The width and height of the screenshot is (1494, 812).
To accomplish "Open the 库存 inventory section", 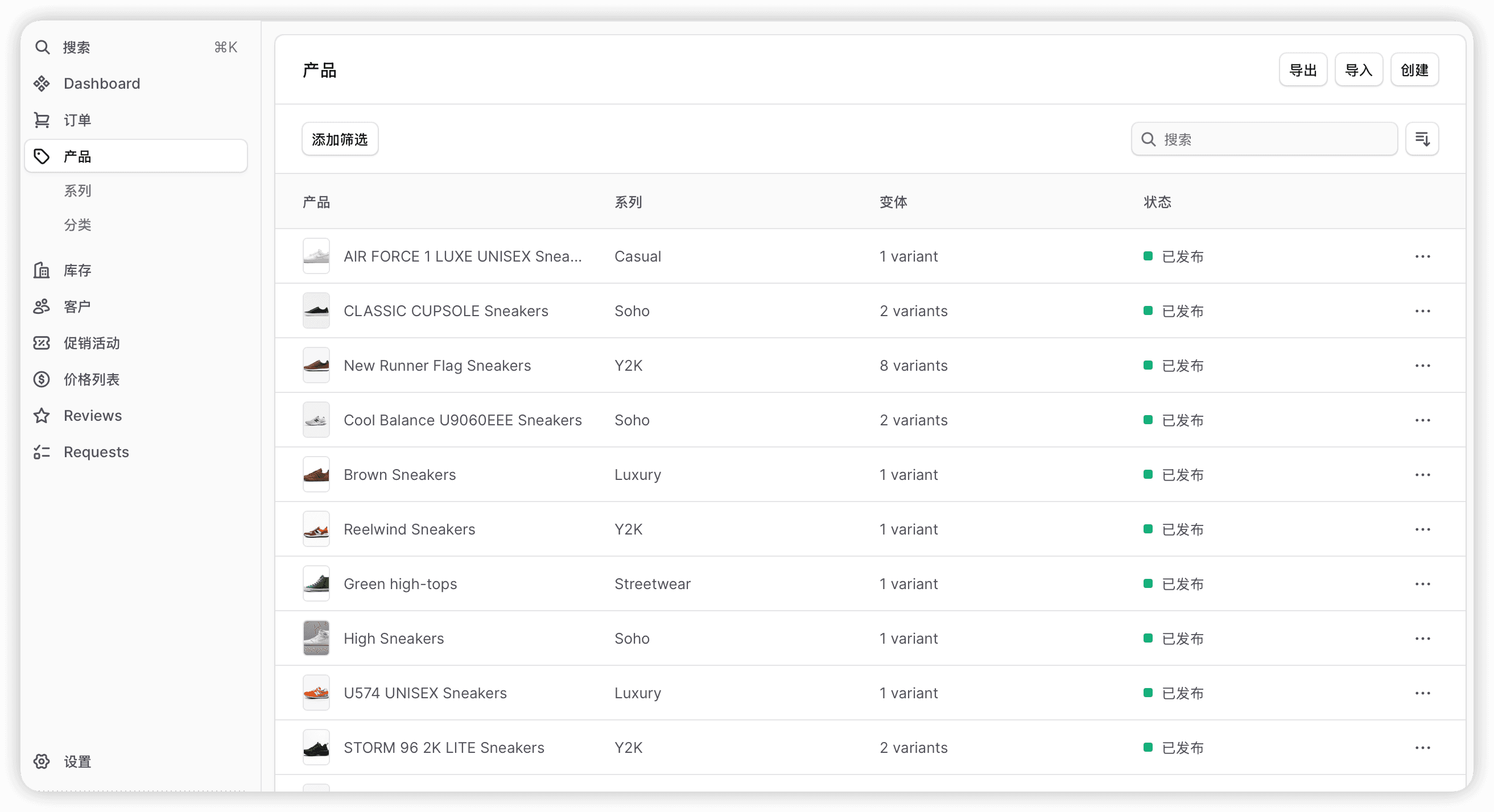I will [x=77, y=270].
